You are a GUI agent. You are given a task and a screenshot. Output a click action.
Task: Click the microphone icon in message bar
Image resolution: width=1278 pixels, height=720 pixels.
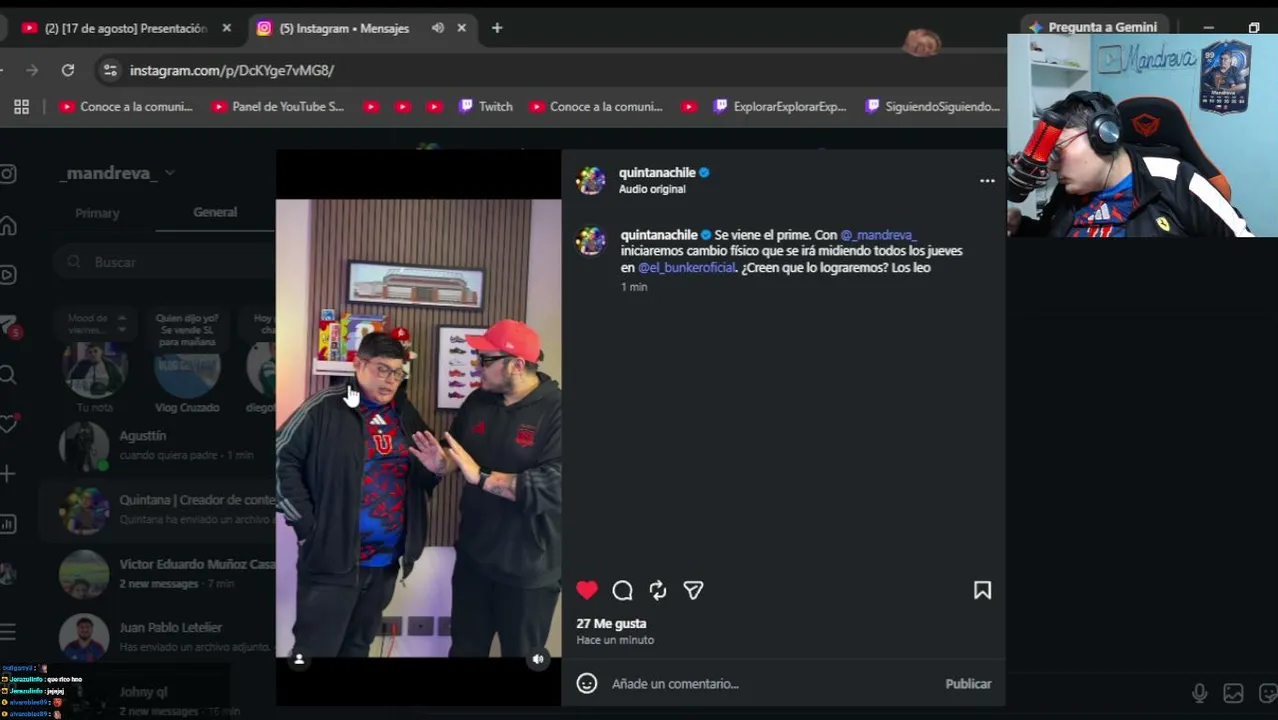(x=1200, y=693)
